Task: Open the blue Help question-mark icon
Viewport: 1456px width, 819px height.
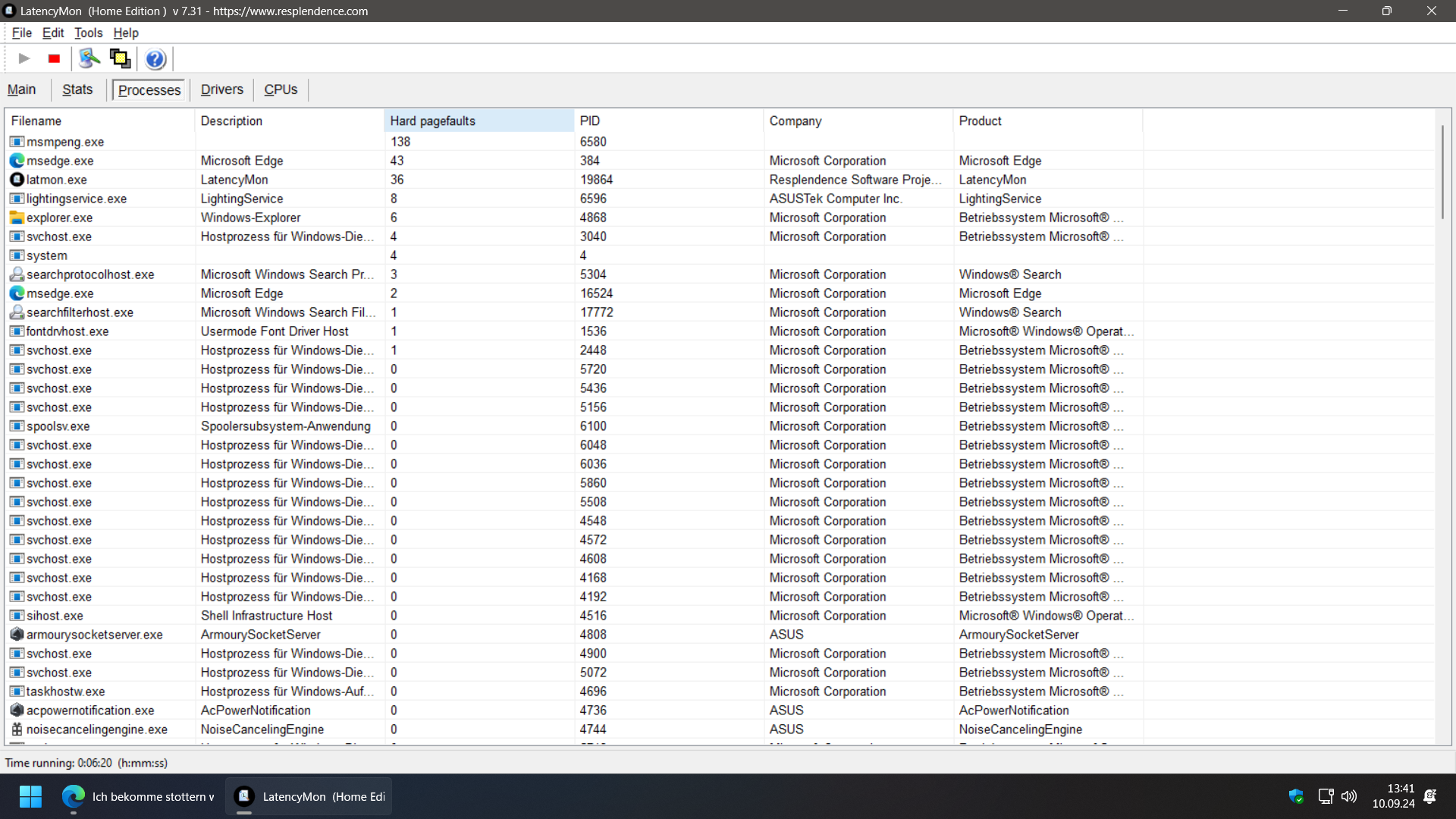Action: (155, 58)
